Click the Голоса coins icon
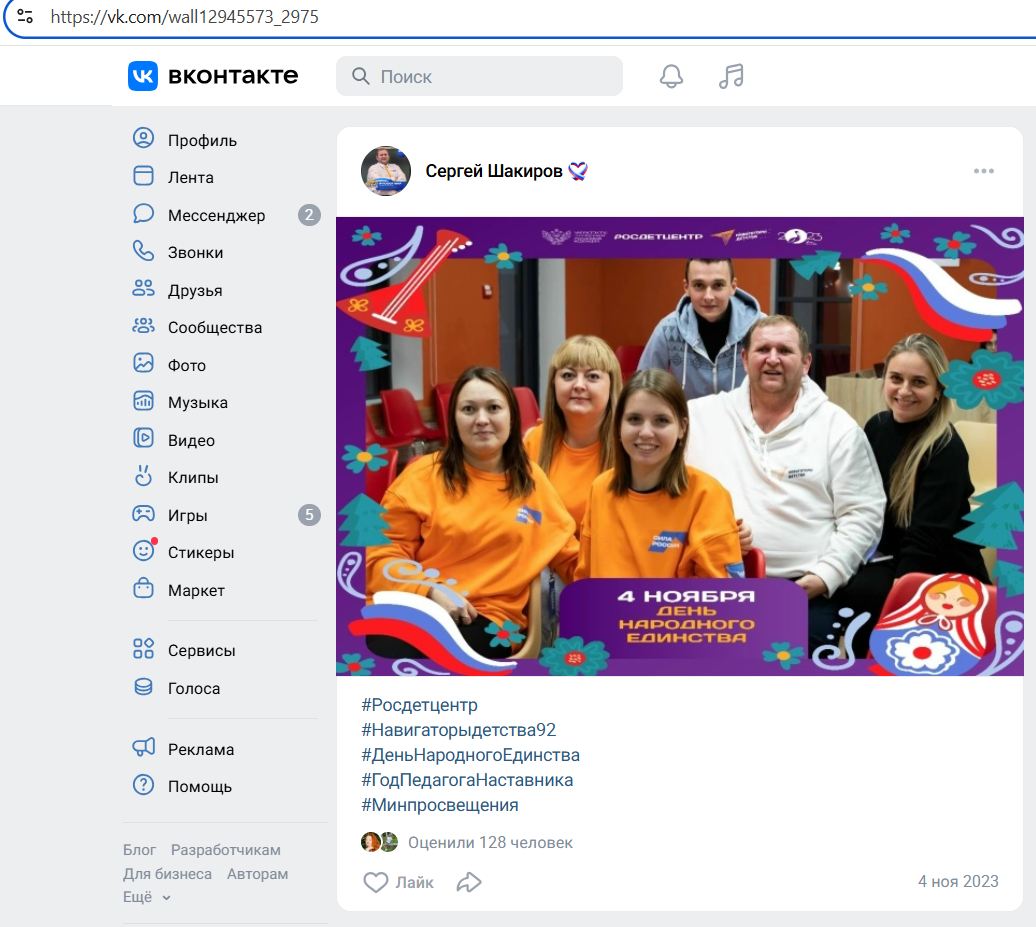The width and height of the screenshot is (1036, 927). [143, 686]
